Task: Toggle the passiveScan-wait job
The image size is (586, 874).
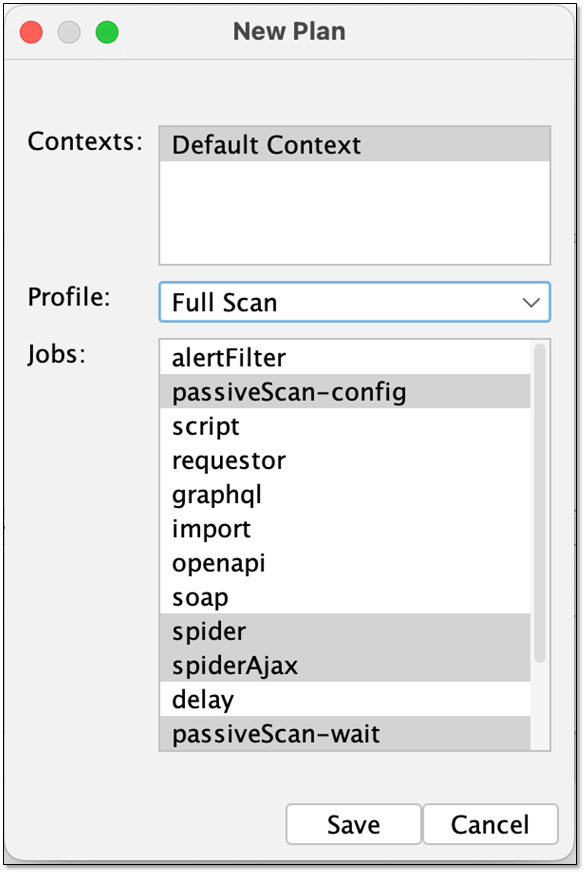Action: click(345, 734)
